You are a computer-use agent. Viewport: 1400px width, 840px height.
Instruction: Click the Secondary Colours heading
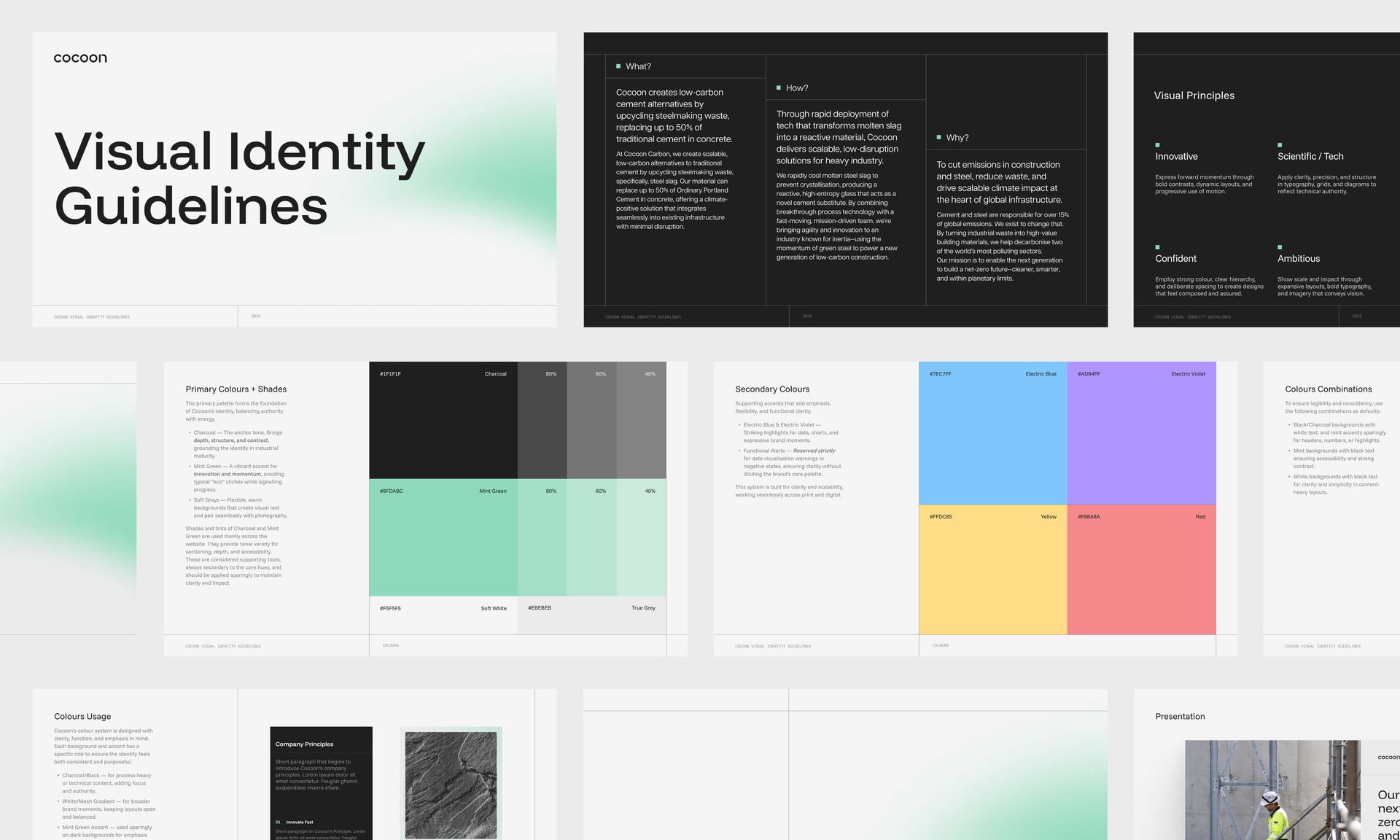click(772, 389)
